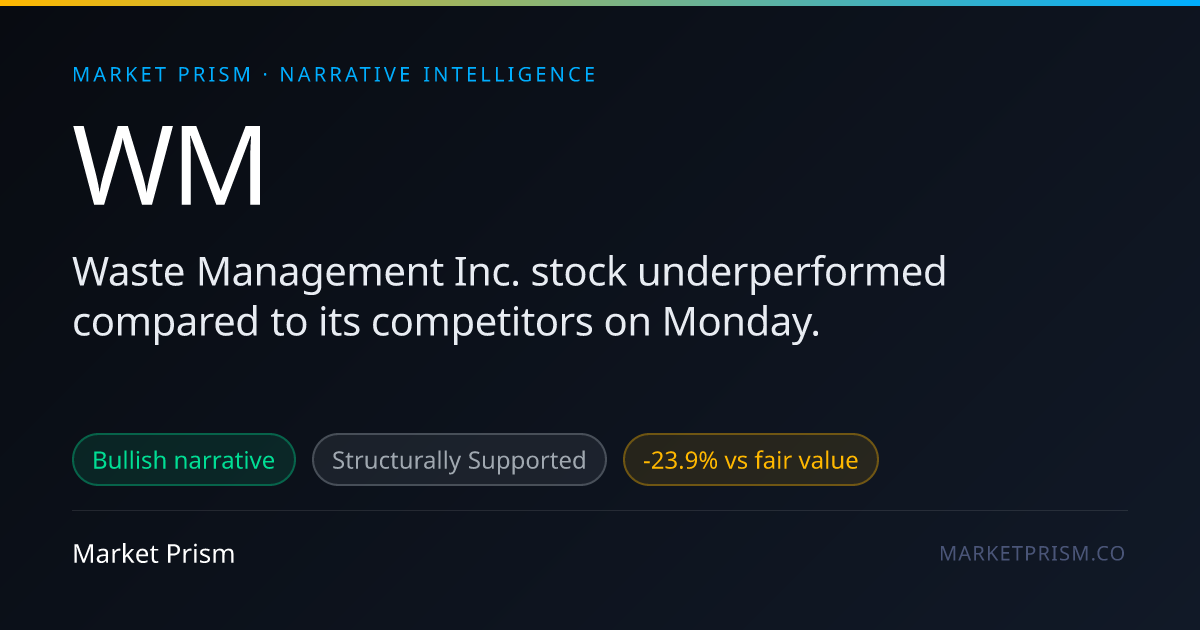Viewport: 1200px width, 630px height.
Task: Click the gradient color bar at top
Action: pos(600,3)
